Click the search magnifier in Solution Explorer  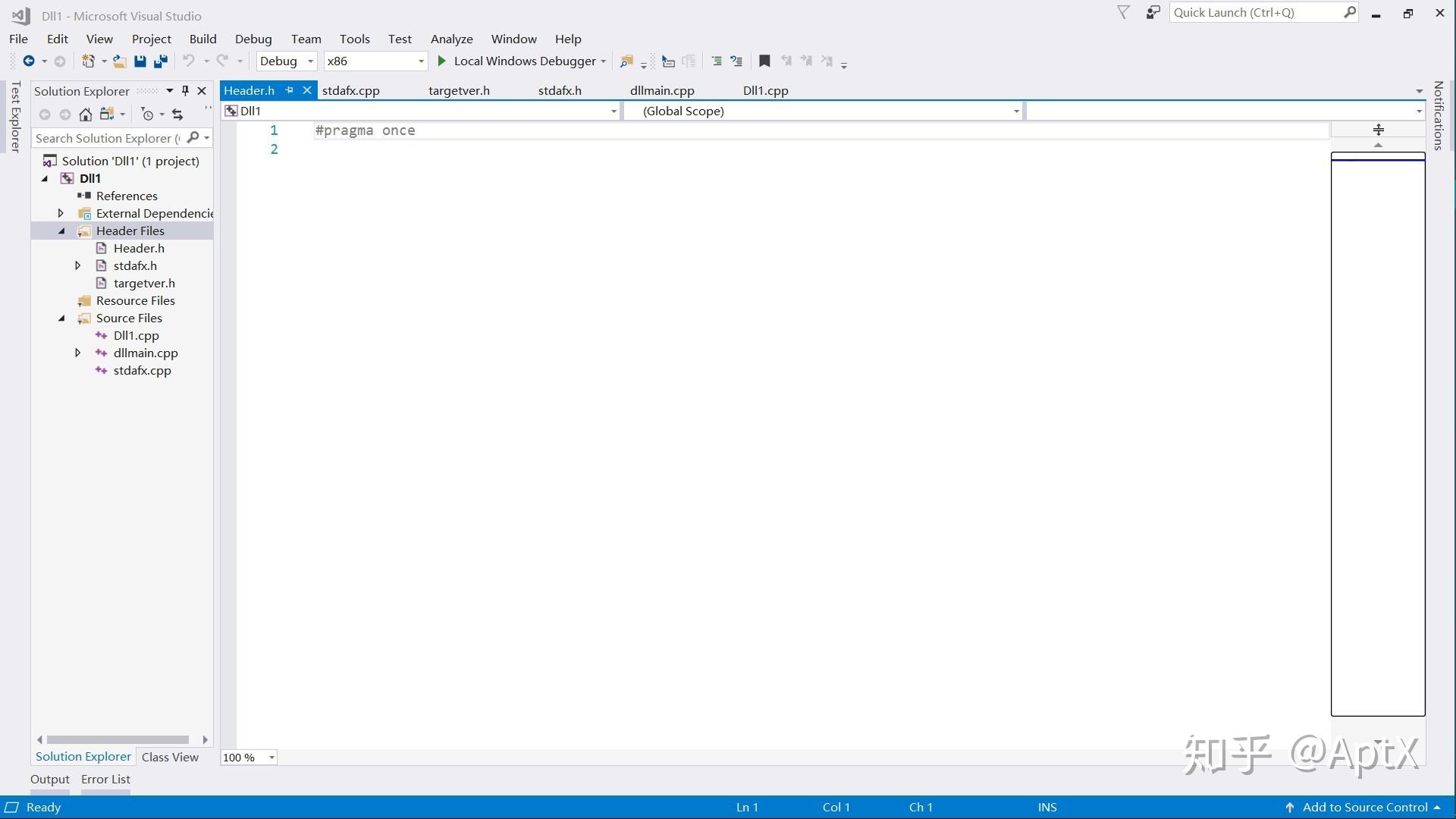[x=193, y=137]
